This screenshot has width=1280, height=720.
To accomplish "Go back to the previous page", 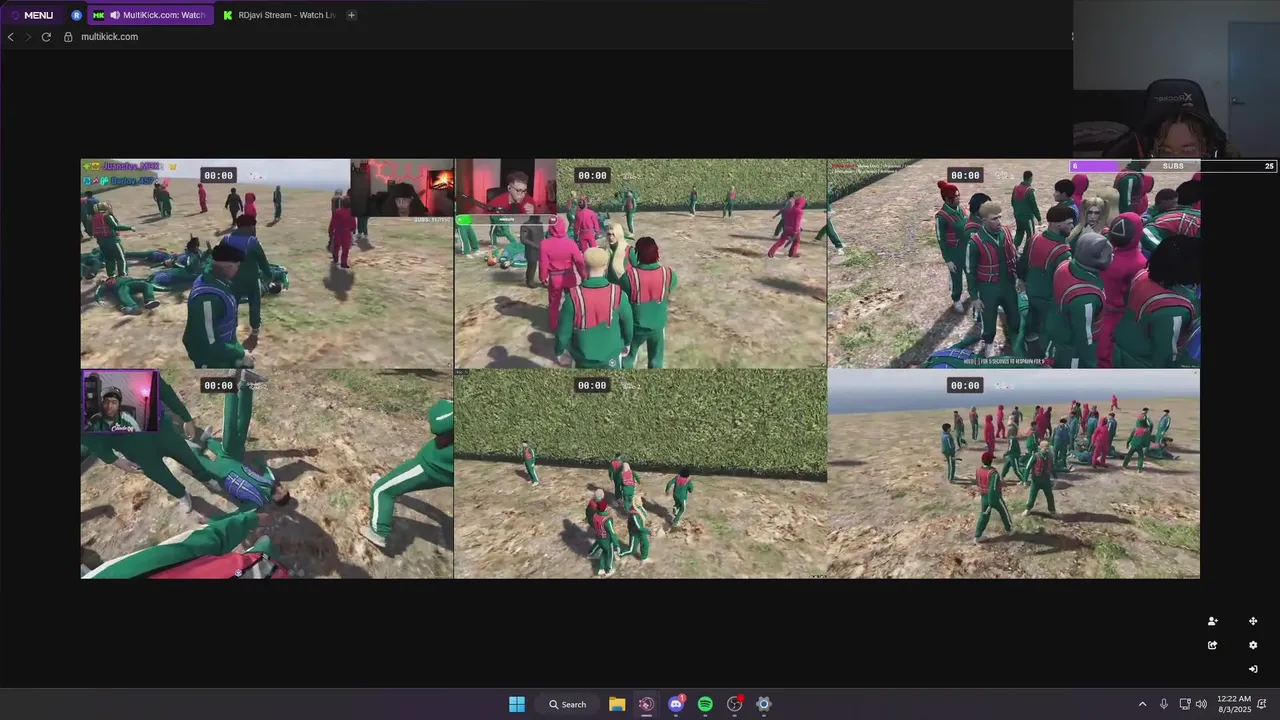I will coord(11,37).
